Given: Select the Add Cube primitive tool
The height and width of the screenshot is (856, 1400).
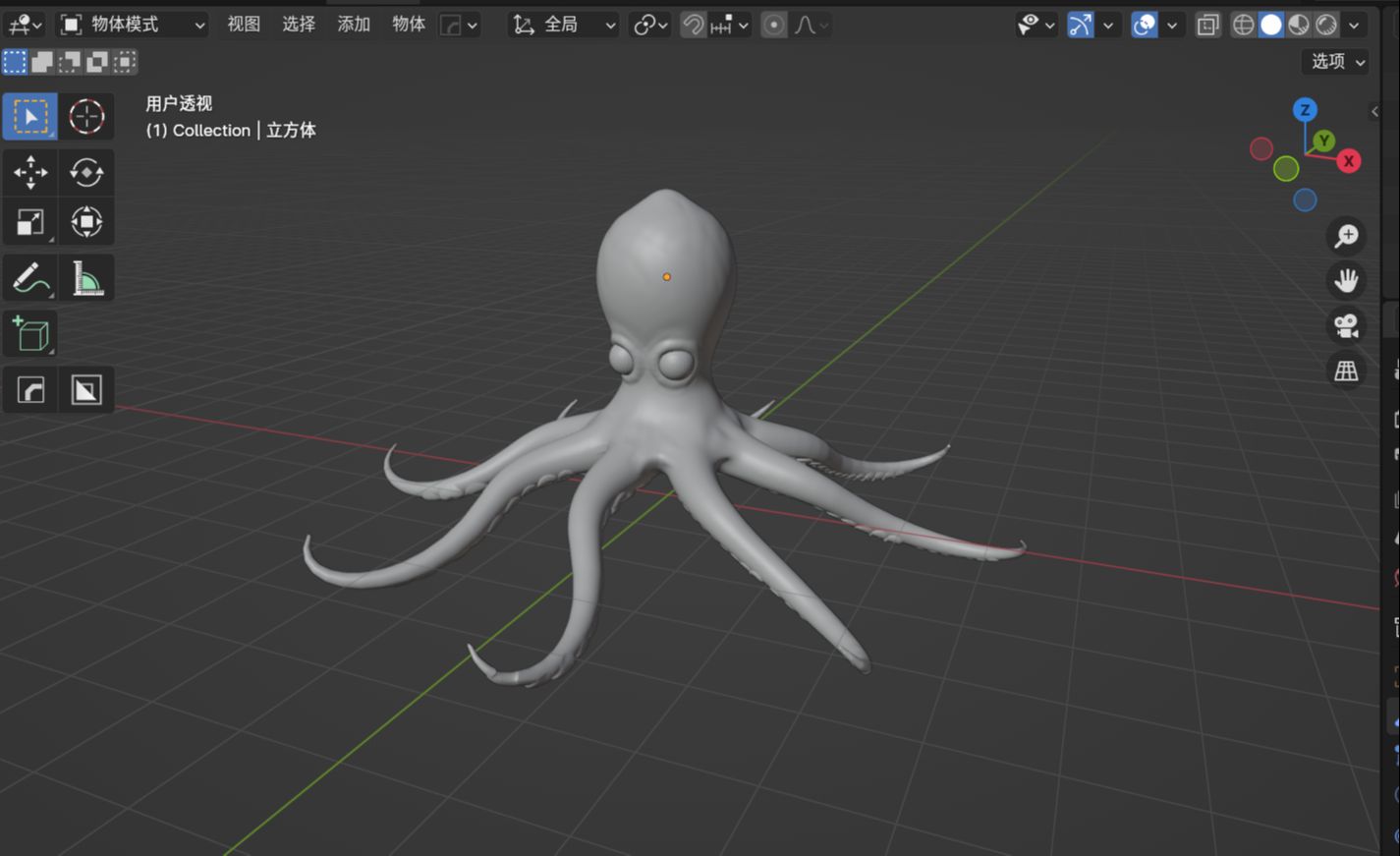Looking at the screenshot, I should click(x=30, y=333).
